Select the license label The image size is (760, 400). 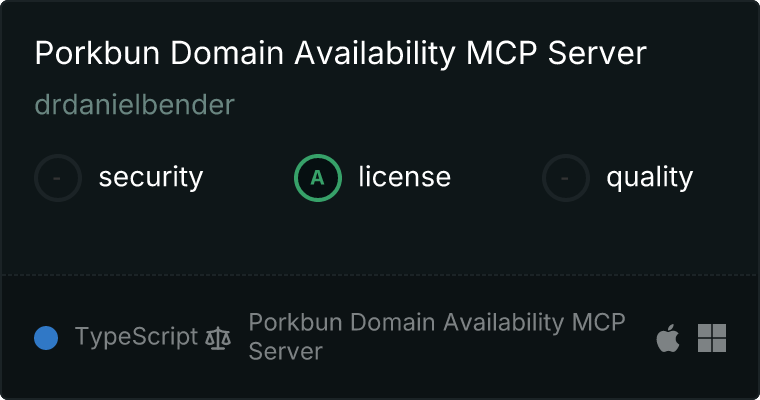[x=405, y=176]
